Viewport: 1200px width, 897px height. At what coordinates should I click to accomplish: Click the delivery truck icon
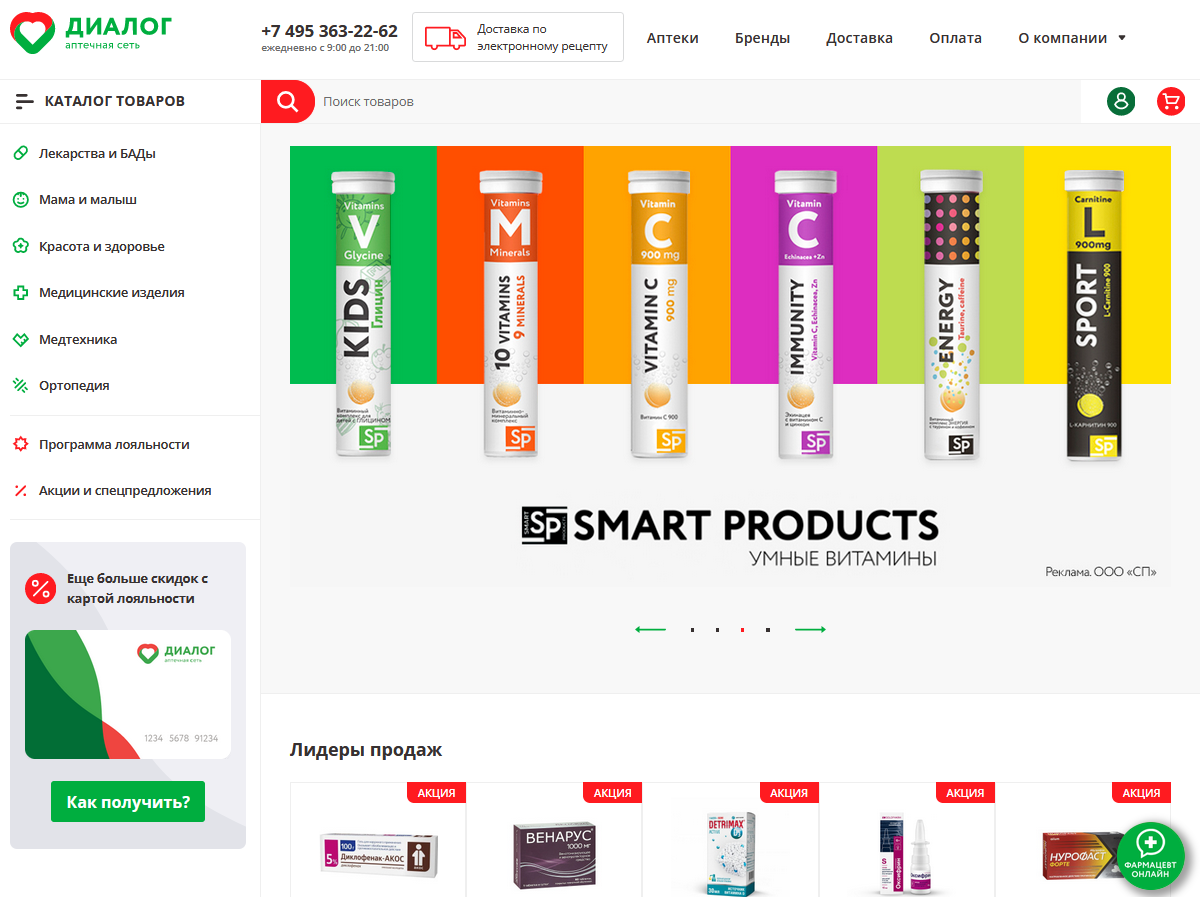tap(445, 38)
